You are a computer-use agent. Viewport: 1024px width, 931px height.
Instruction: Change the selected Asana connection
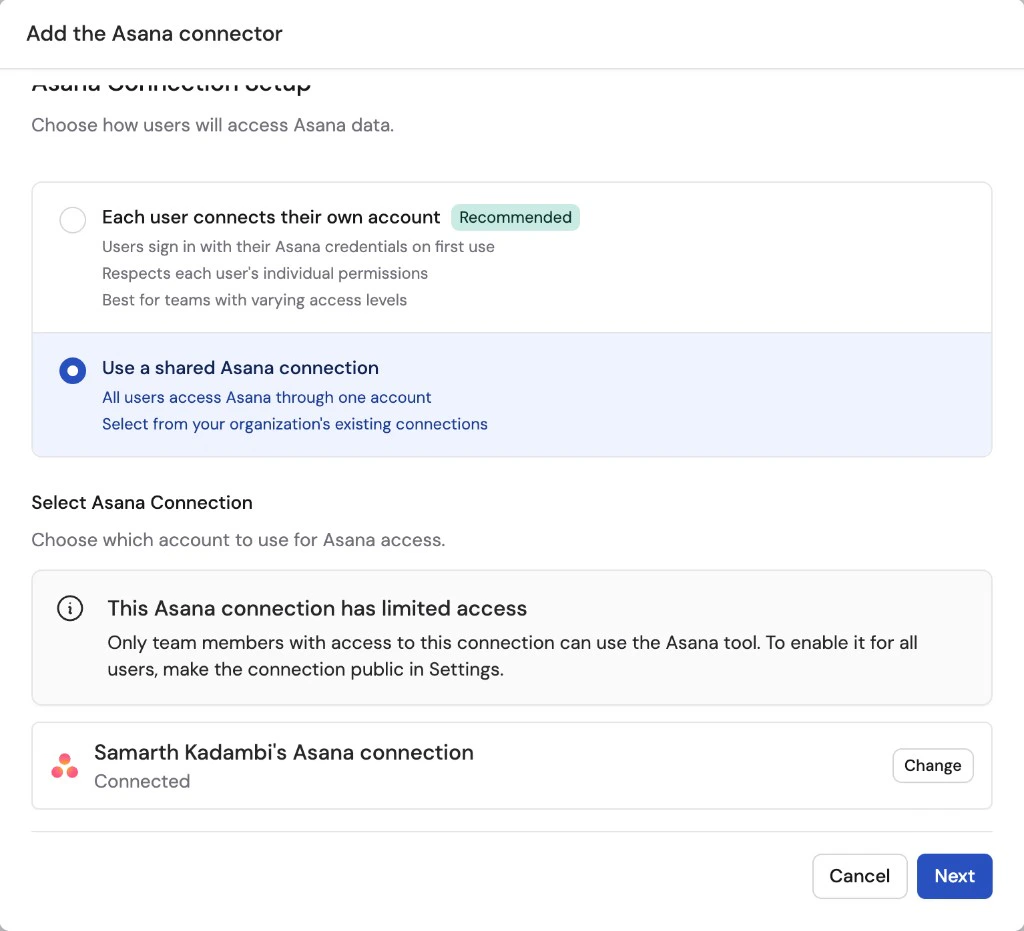[x=932, y=765]
